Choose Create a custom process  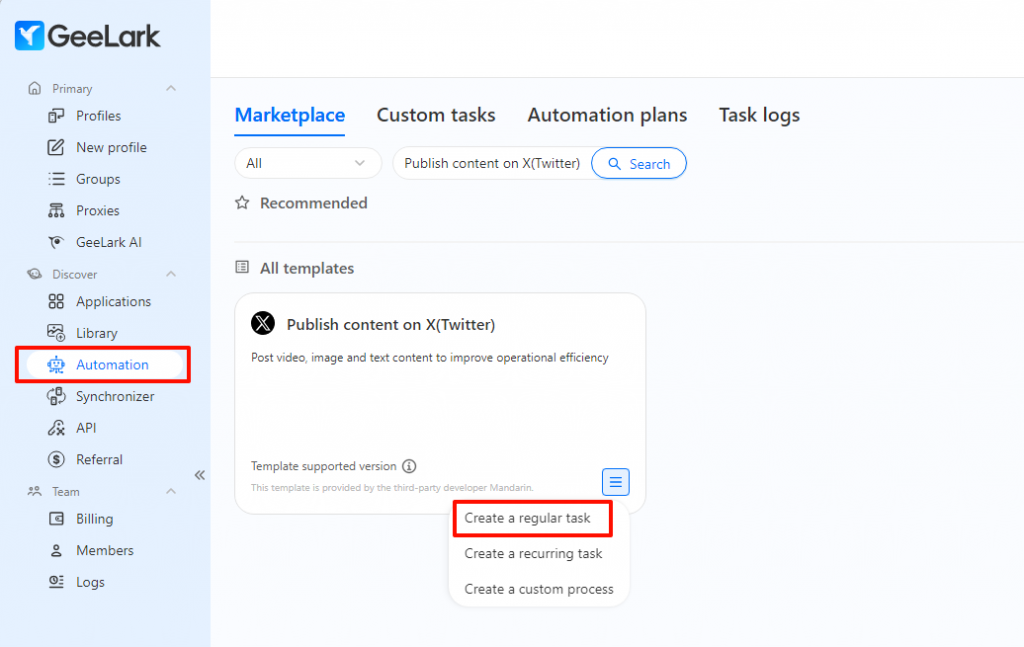(x=539, y=589)
